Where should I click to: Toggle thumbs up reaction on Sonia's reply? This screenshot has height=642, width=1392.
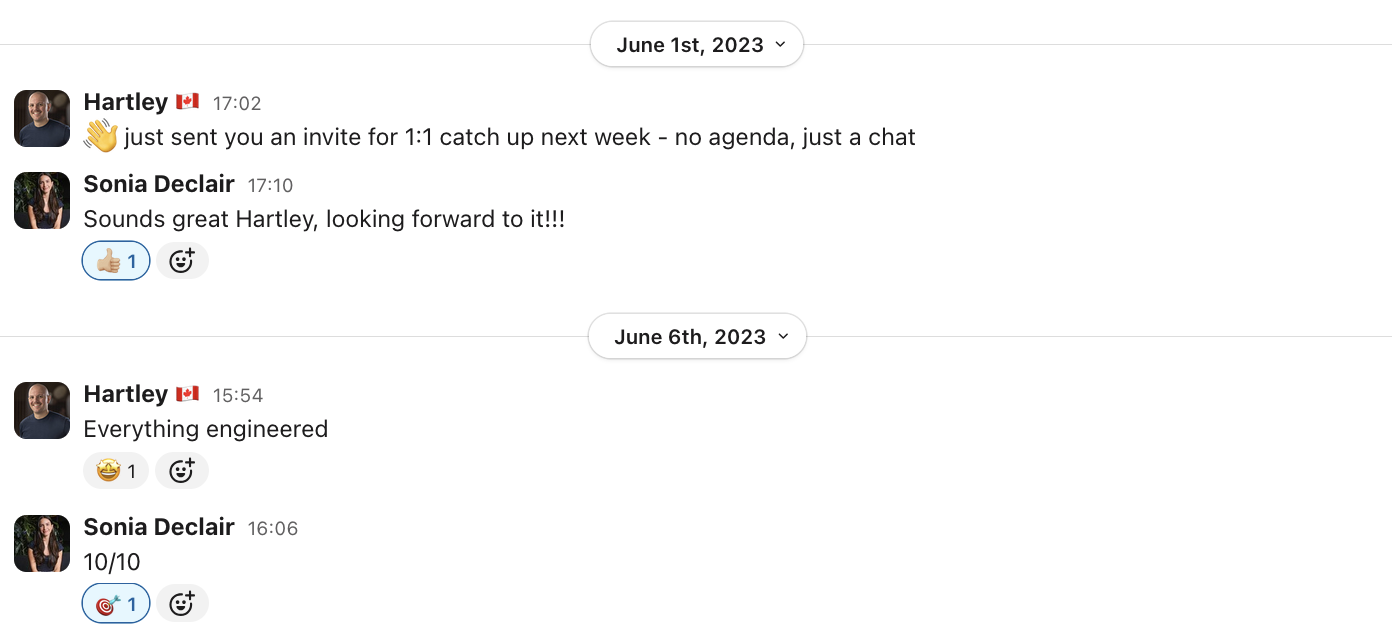click(116, 261)
